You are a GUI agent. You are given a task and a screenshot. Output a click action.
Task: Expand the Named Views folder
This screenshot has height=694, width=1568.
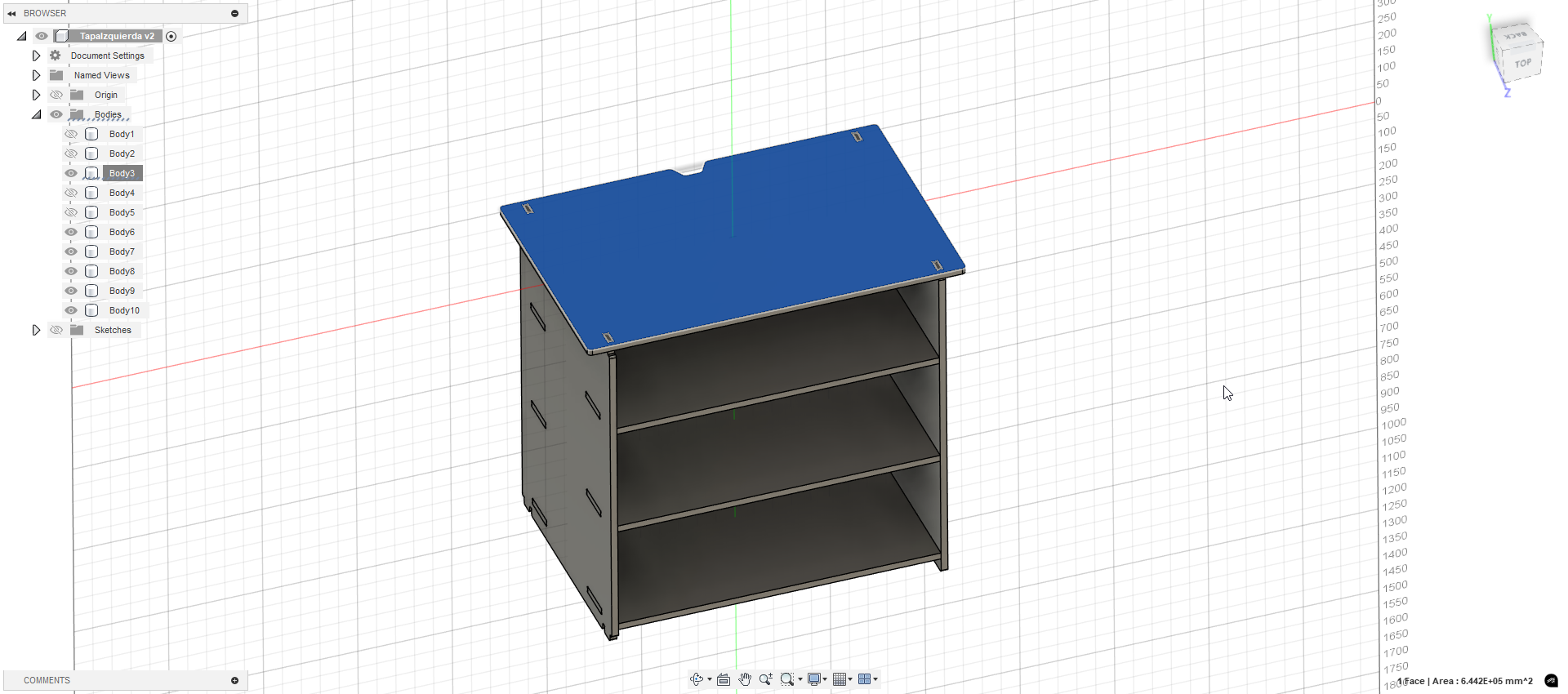coord(36,75)
